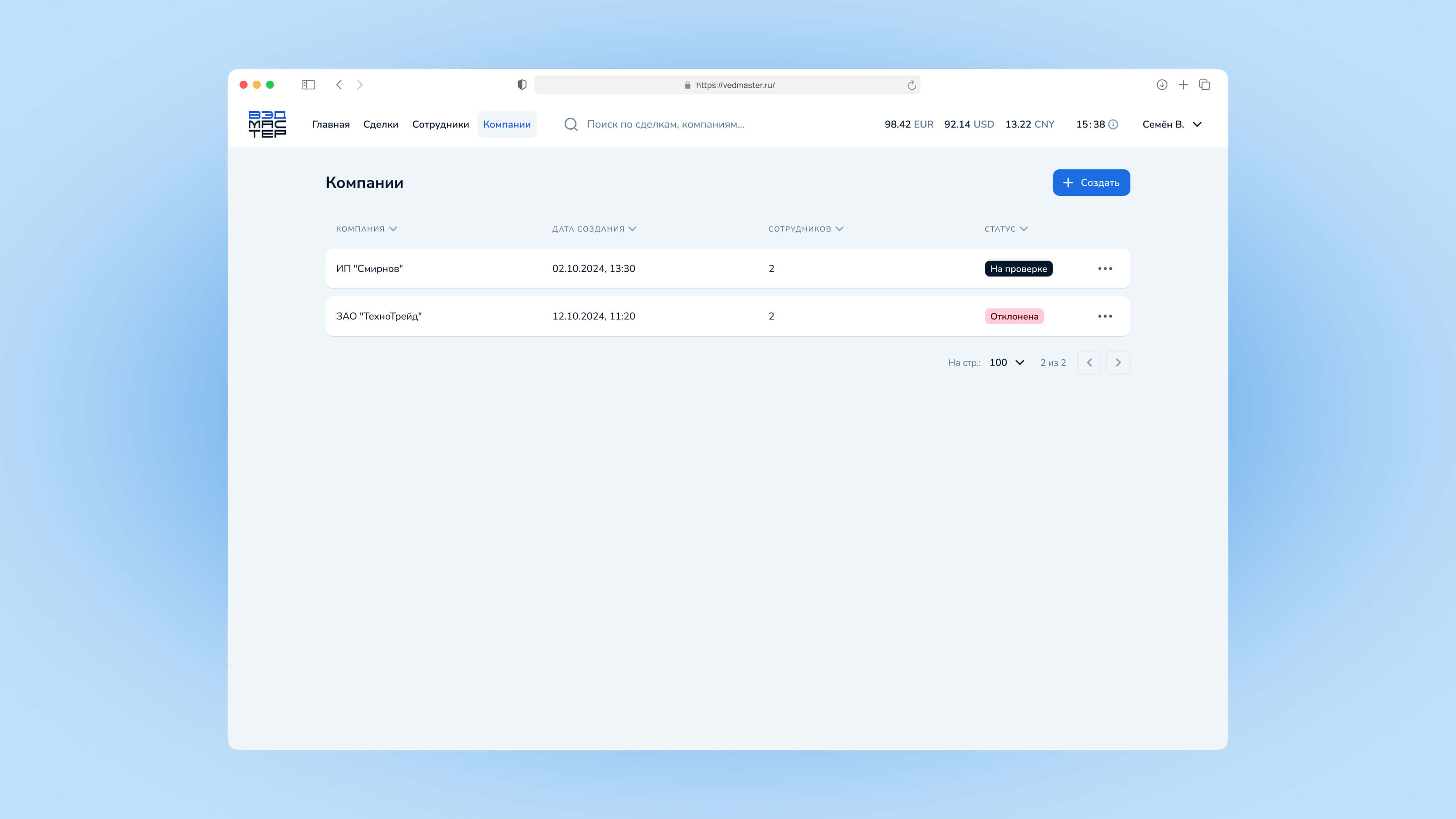Sort by Компания column
This screenshot has height=819, width=1456.
366,229
